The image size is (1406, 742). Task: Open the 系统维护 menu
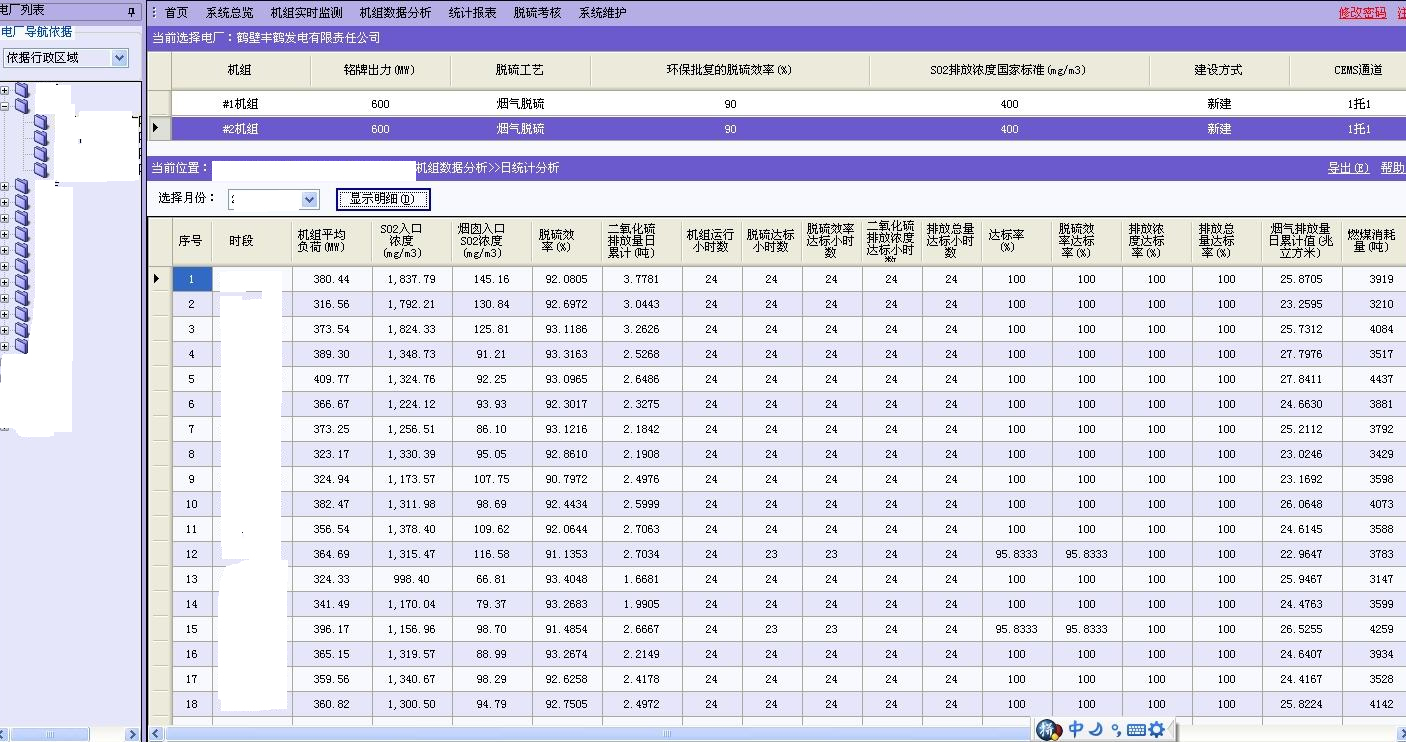coord(602,13)
